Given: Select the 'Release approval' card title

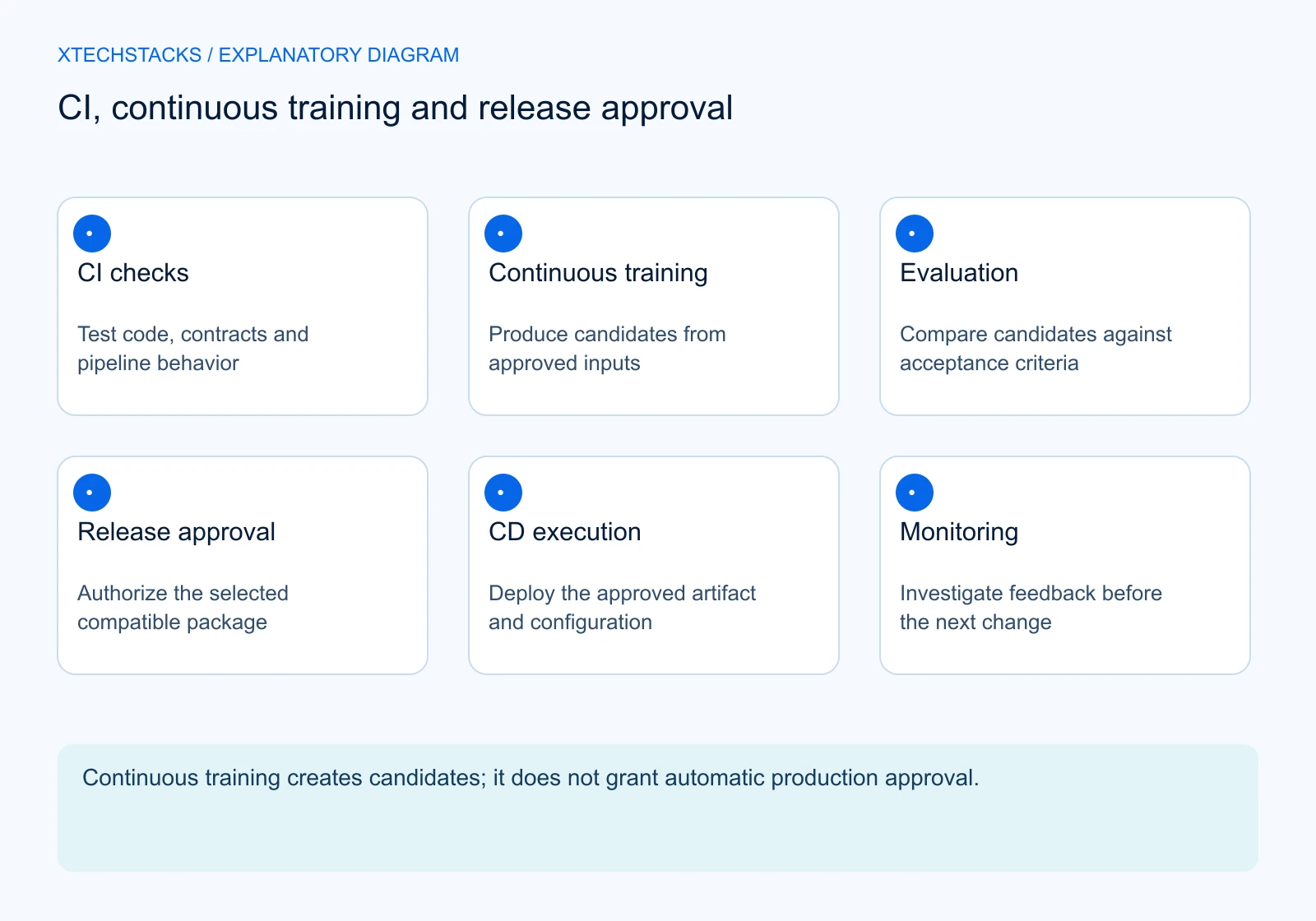Looking at the screenshot, I should tap(176, 532).
